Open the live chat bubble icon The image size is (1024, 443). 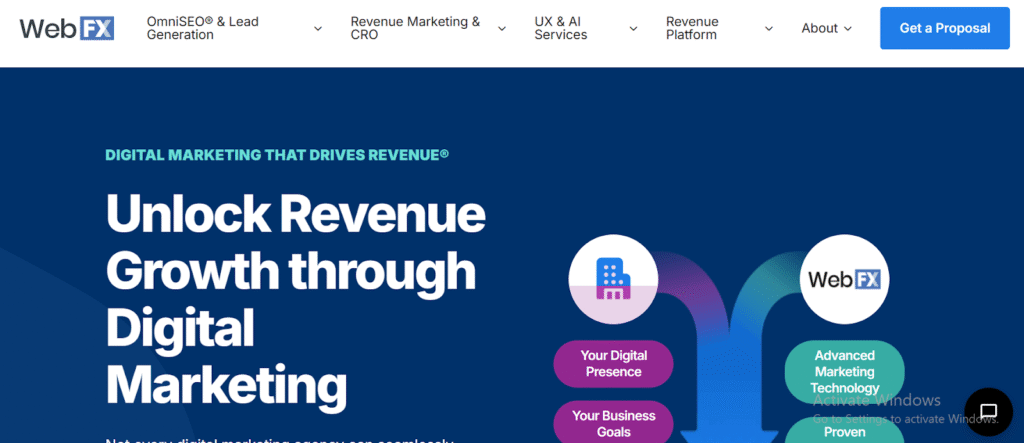[988, 411]
